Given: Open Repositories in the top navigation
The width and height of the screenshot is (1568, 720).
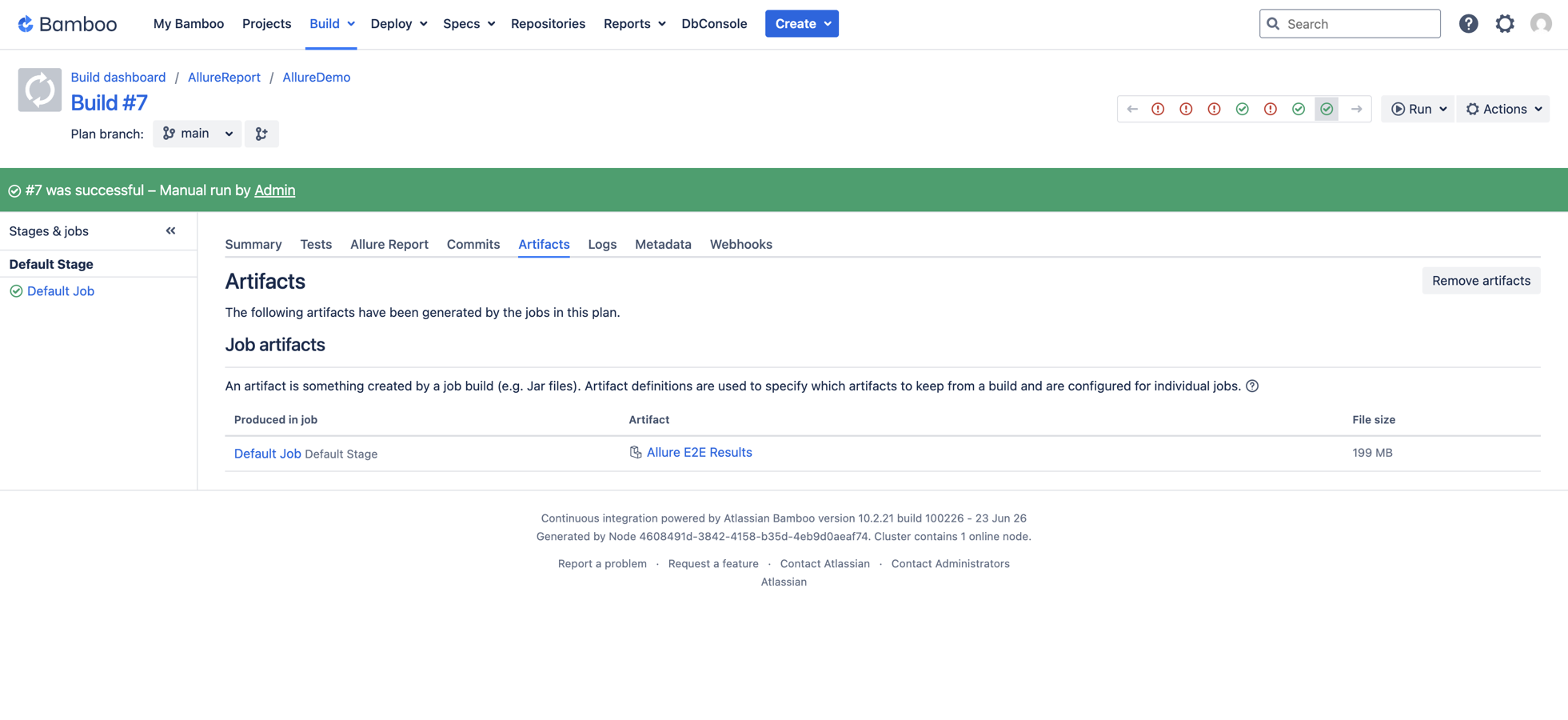Looking at the screenshot, I should pyautogui.click(x=548, y=24).
